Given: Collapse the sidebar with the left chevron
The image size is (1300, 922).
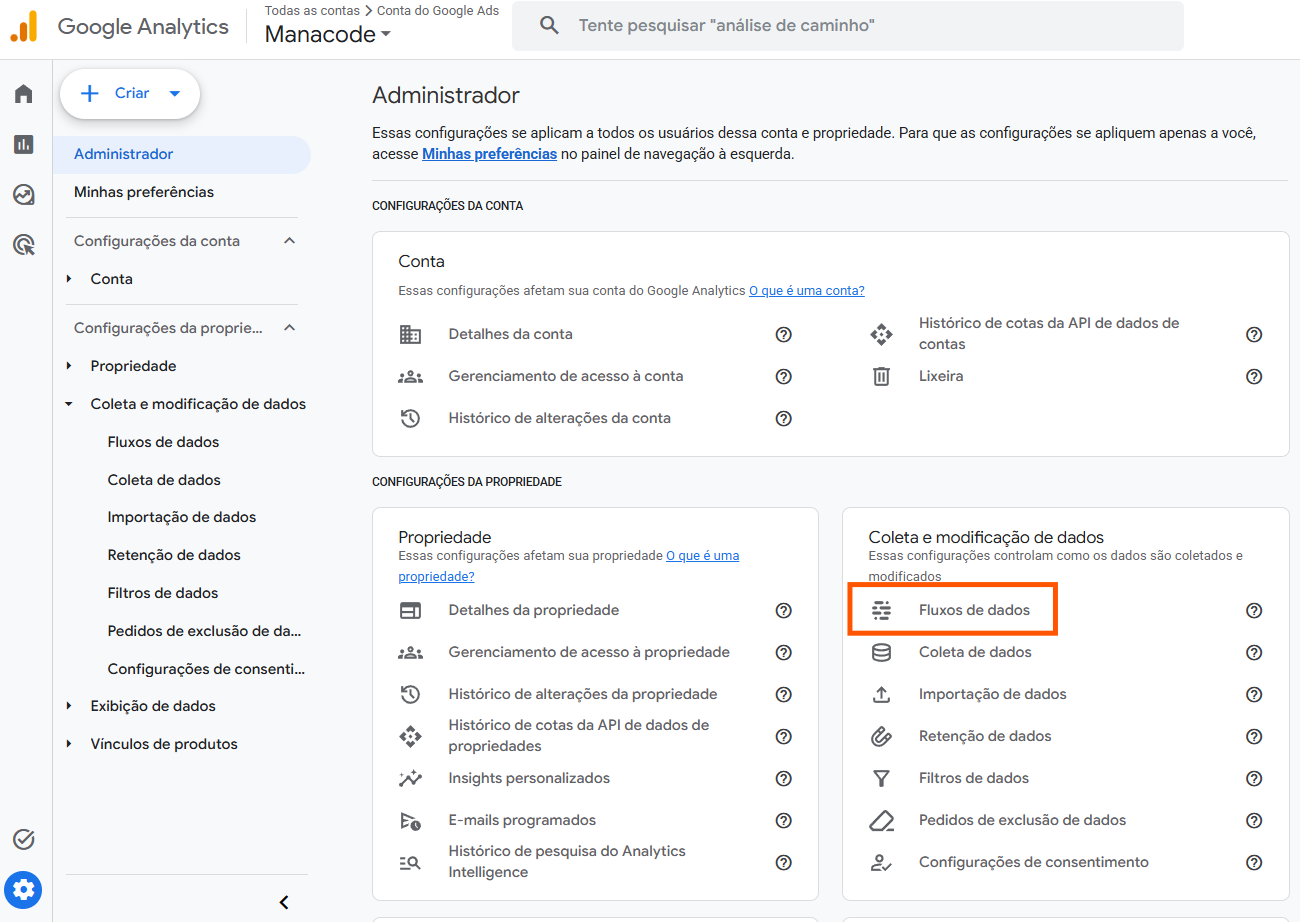Looking at the screenshot, I should point(284,902).
